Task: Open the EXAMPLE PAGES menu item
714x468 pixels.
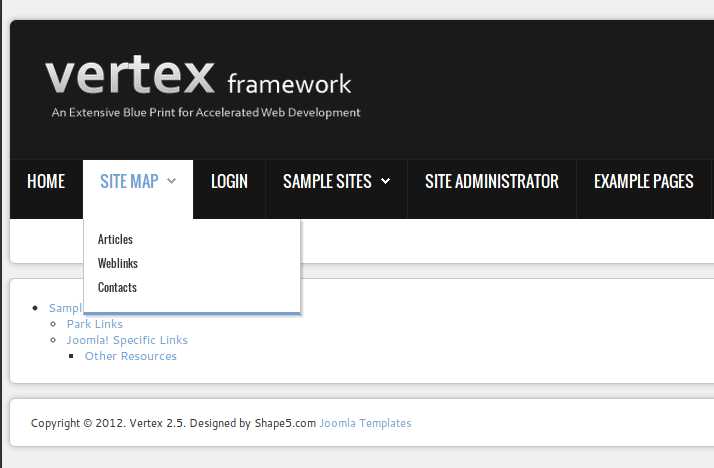Action: click(644, 181)
